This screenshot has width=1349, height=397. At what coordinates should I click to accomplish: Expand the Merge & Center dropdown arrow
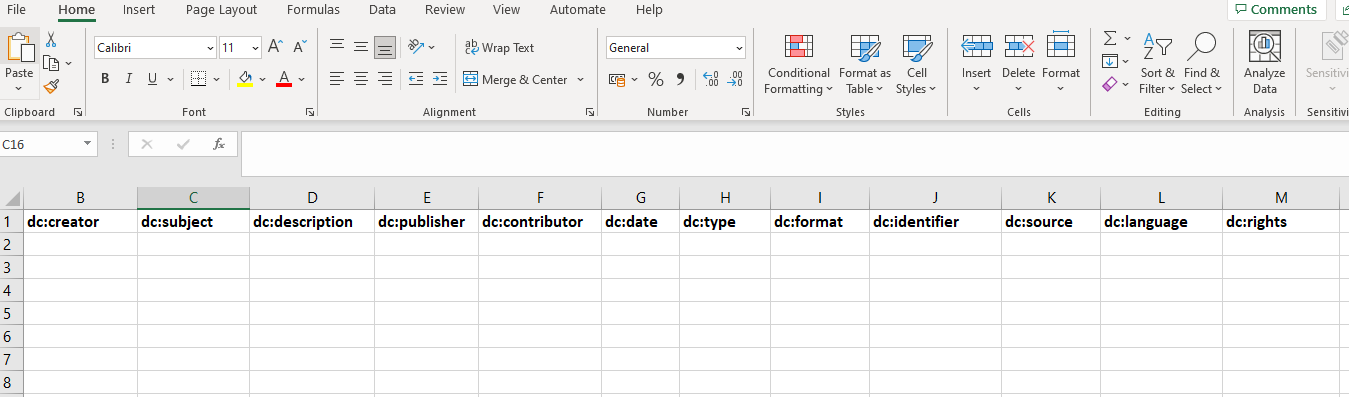[x=580, y=79]
